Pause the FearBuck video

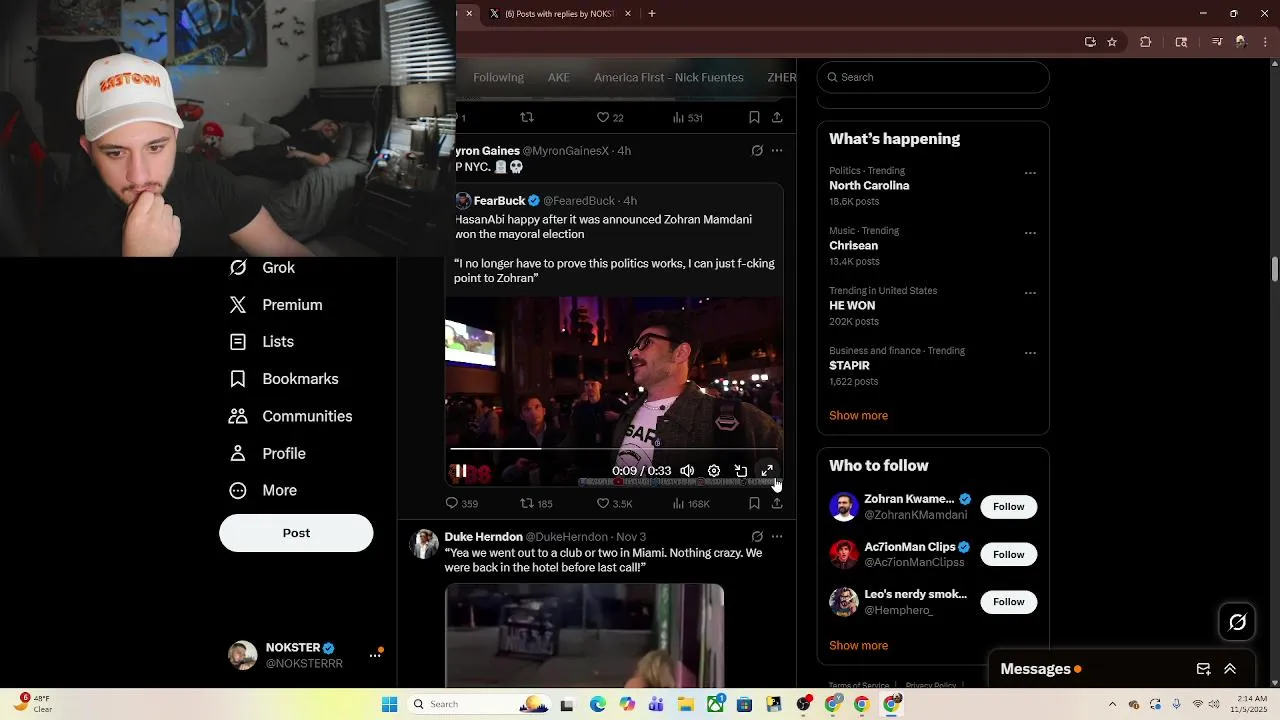461,471
